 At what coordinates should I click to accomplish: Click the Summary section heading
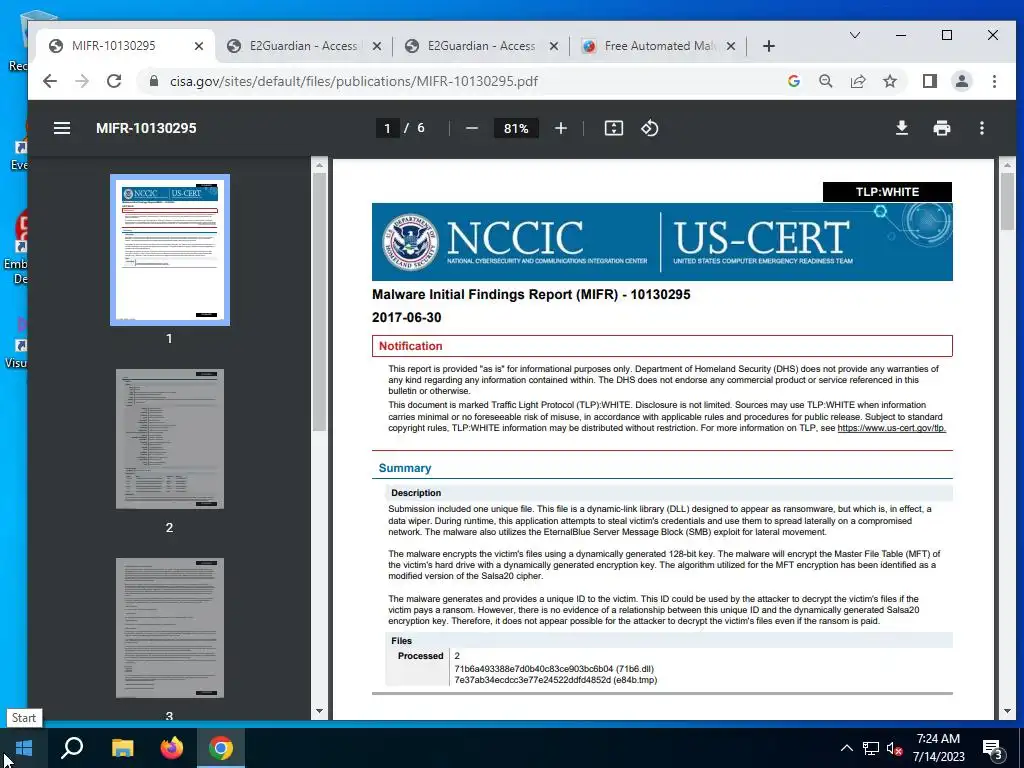click(405, 468)
